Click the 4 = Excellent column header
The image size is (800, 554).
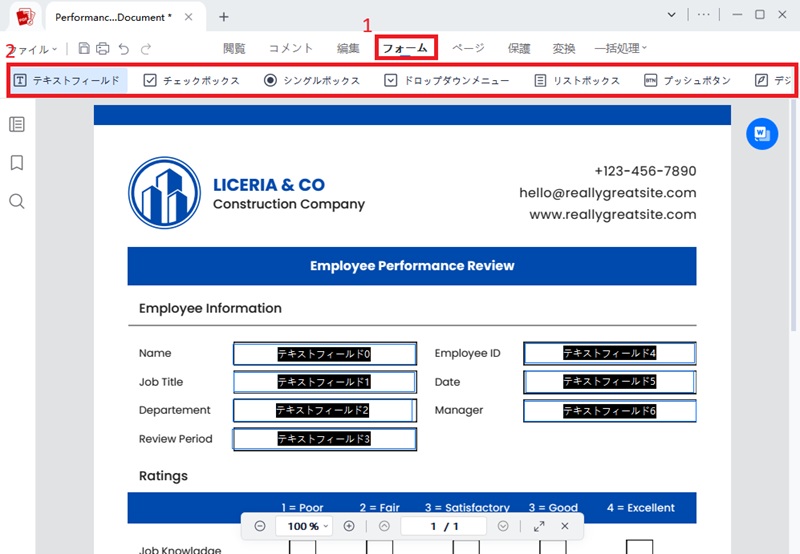[641, 508]
